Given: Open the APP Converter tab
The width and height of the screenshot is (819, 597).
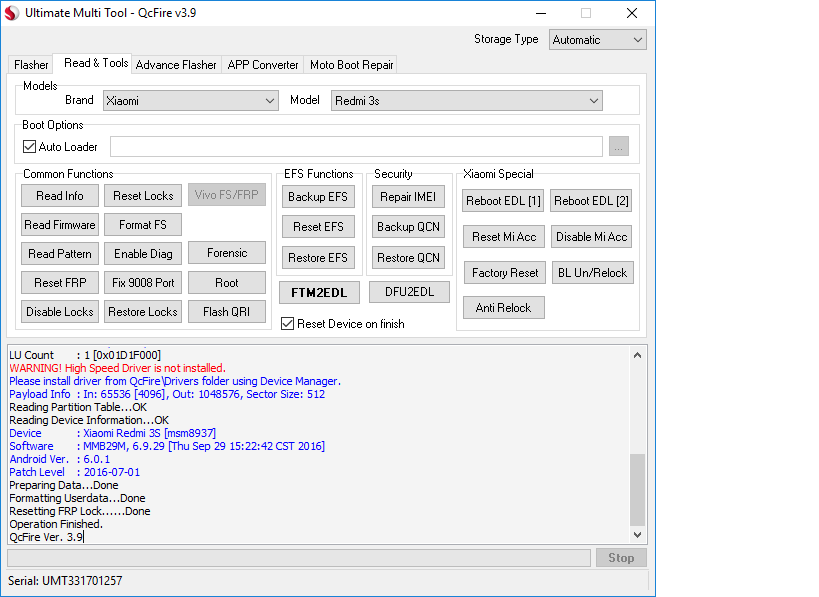Looking at the screenshot, I should (263, 65).
